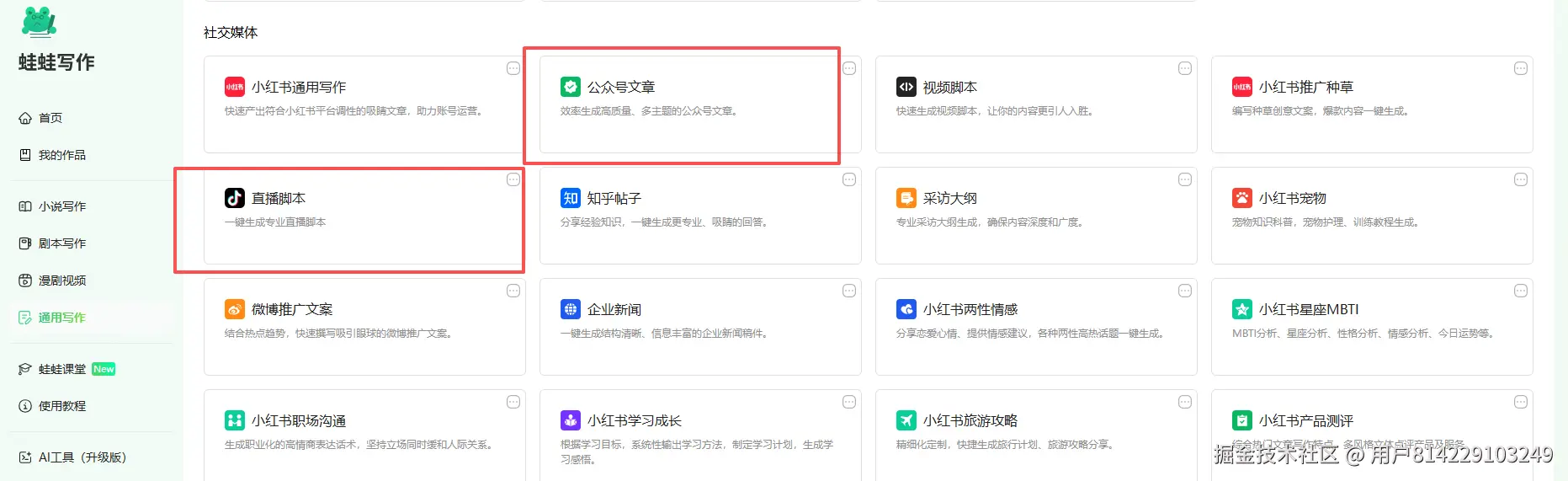
Task: Open more options on 小红书旅游攻略 card
Action: (1185, 402)
